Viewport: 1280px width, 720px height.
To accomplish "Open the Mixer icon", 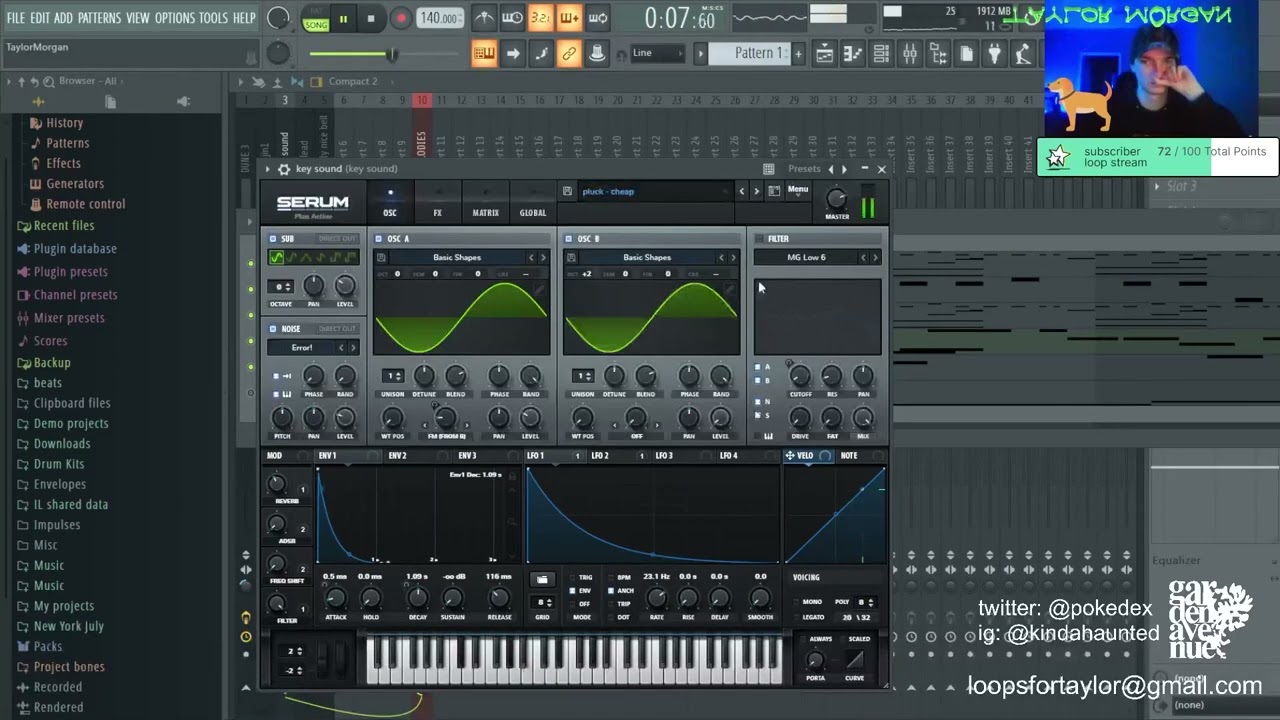I will pos(910,53).
